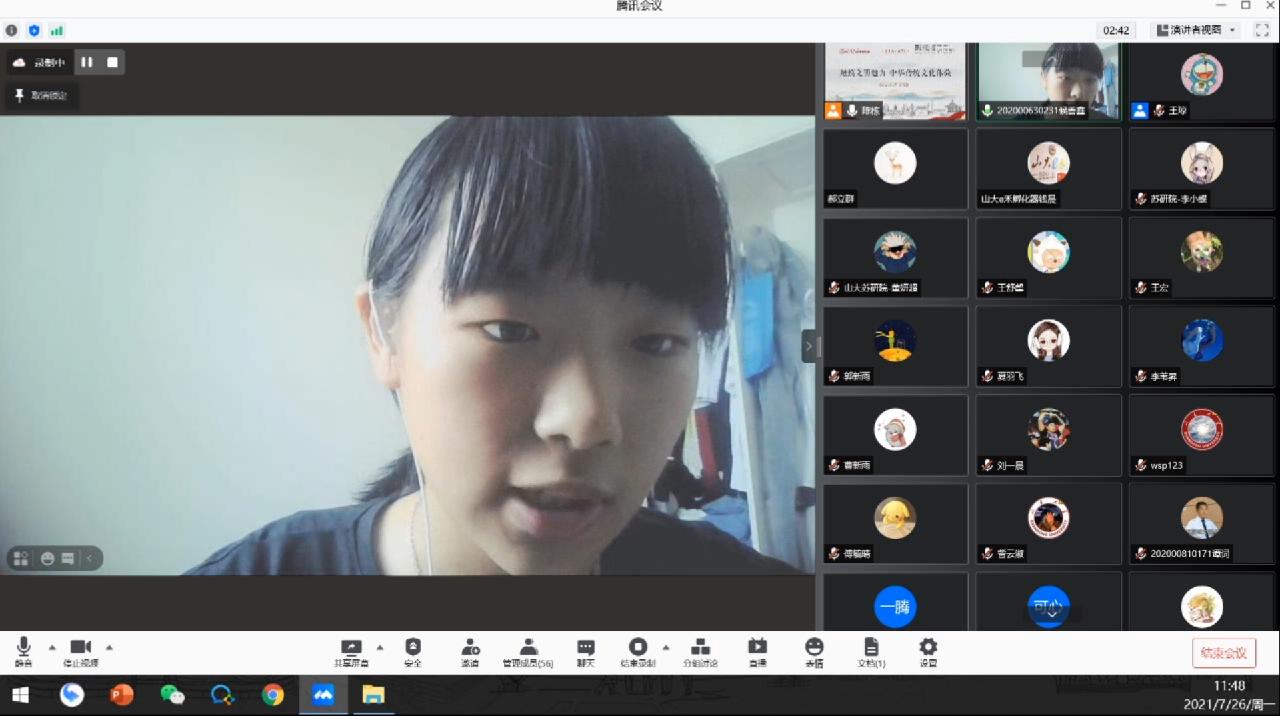Select the 王珍 participant thumbnail
The height and width of the screenshot is (716, 1280).
1201,82
